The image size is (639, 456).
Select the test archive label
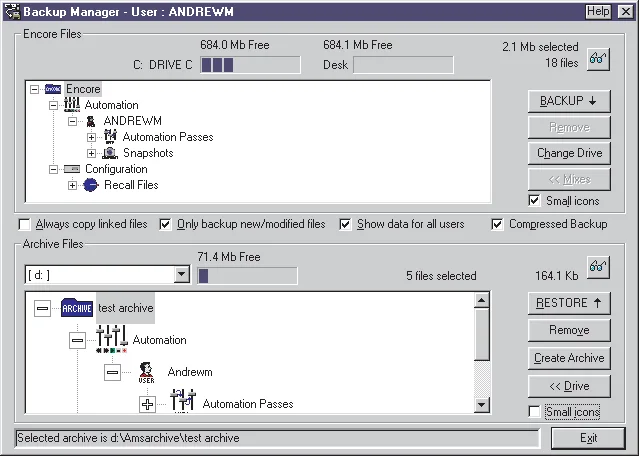[126, 308]
